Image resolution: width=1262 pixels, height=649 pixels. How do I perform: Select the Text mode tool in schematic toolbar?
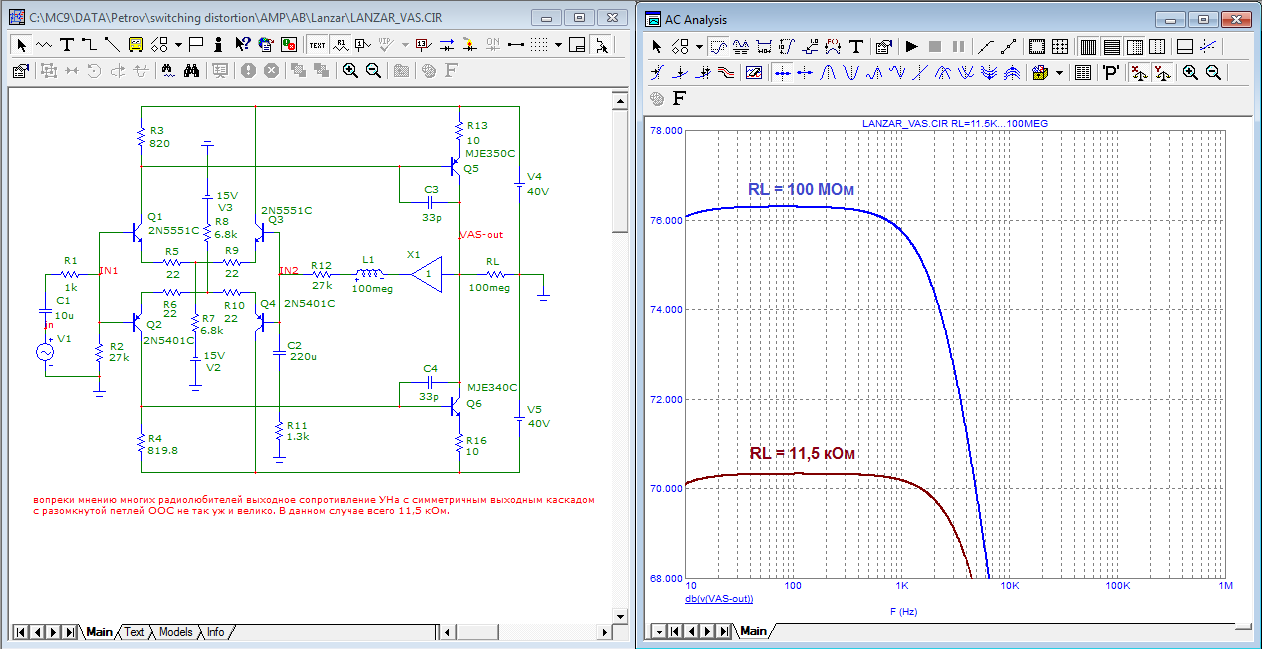coord(66,45)
